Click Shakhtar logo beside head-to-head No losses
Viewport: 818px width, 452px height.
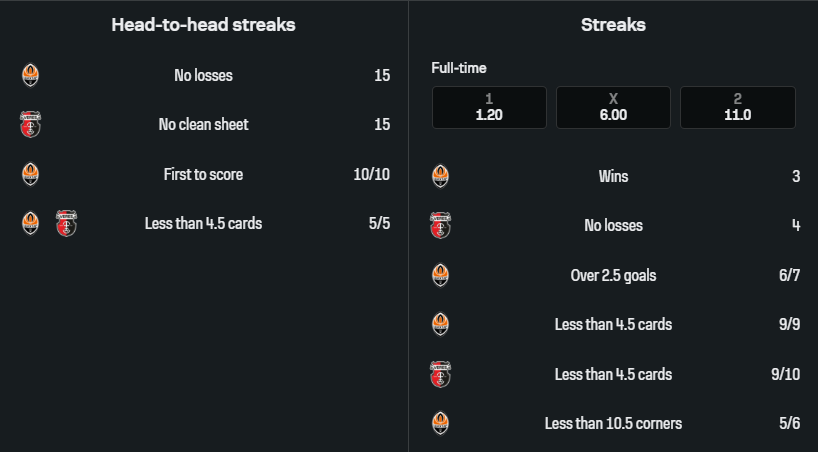pyautogui.click(x=31, y=75)
